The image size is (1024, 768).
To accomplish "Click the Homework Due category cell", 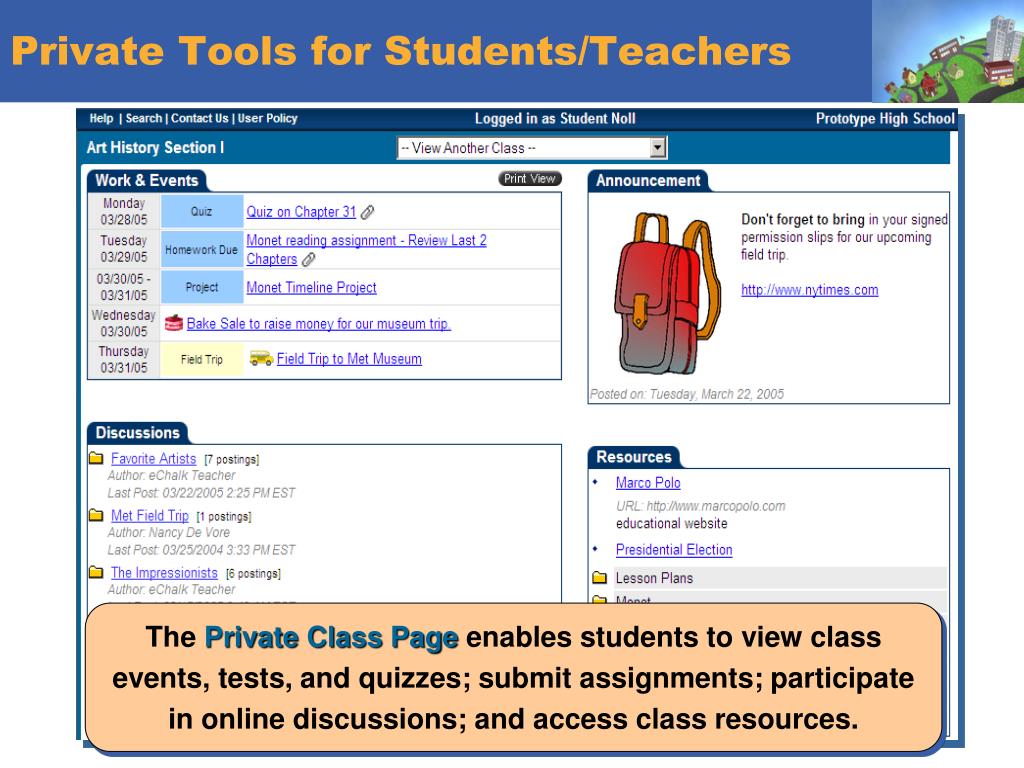I will (202, 249).
